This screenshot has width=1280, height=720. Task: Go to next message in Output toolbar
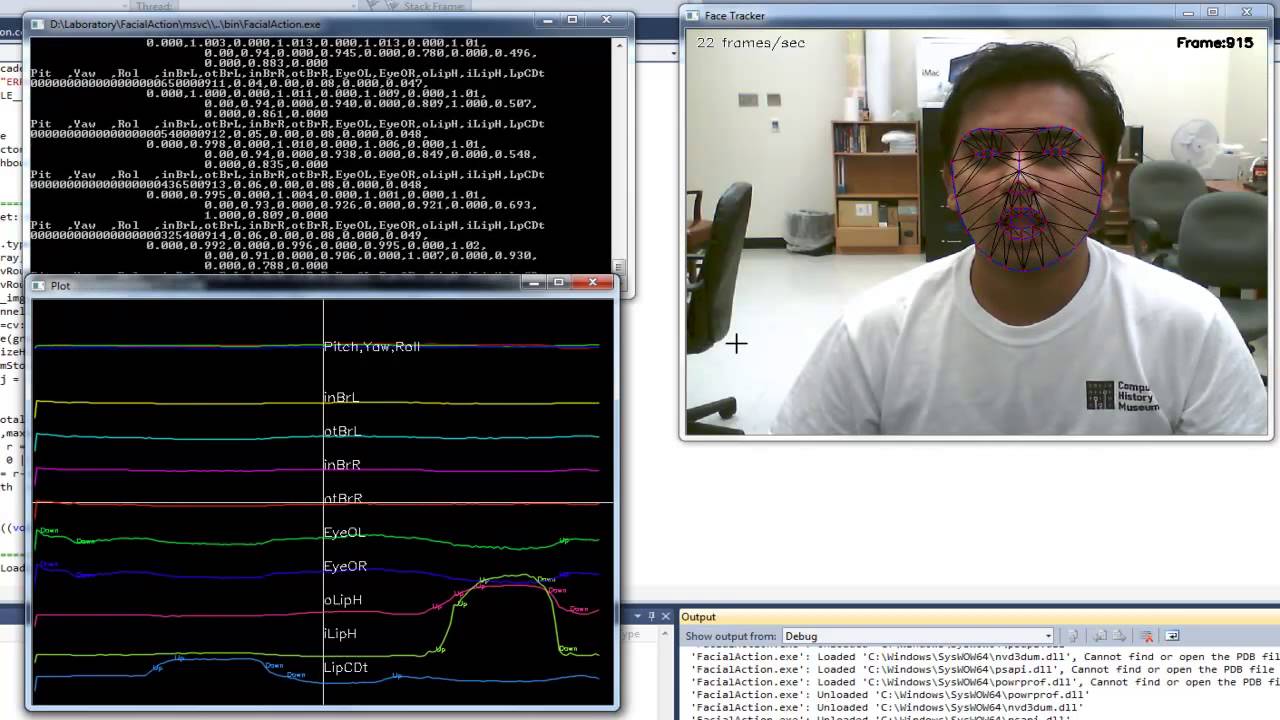coord(1120,636)
